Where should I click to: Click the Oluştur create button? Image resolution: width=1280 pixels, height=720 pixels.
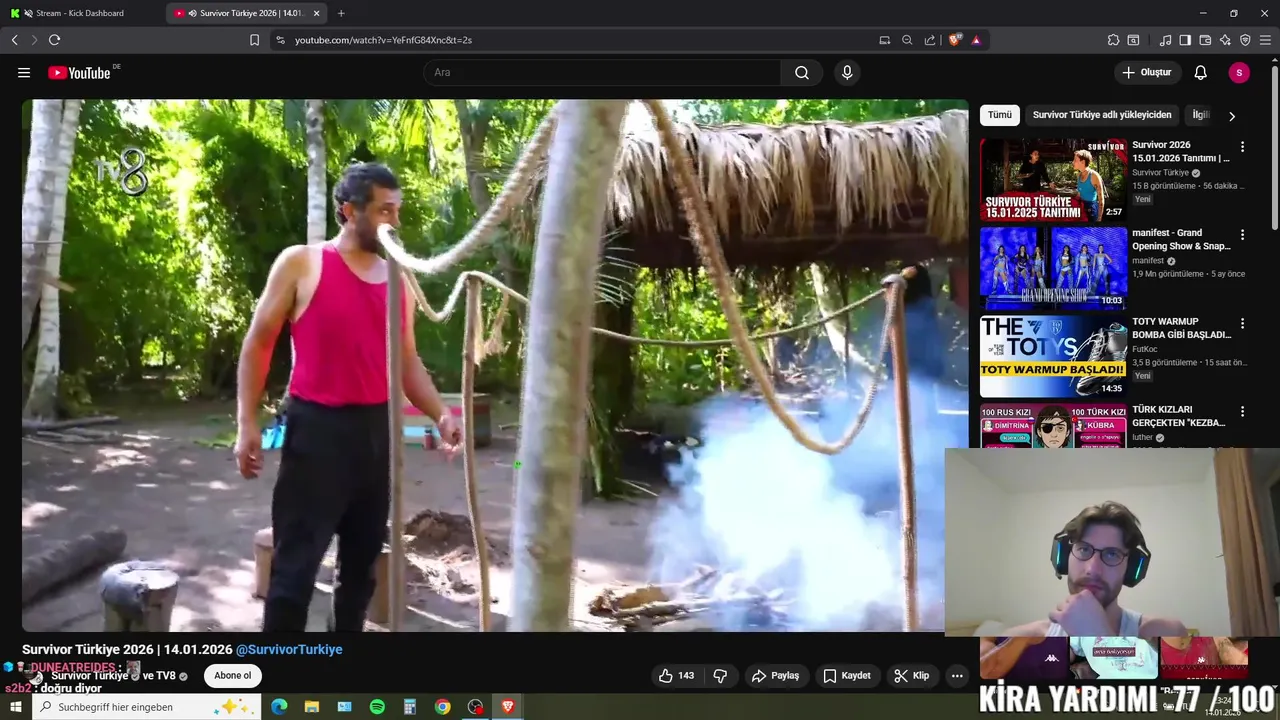[1146, 72]
